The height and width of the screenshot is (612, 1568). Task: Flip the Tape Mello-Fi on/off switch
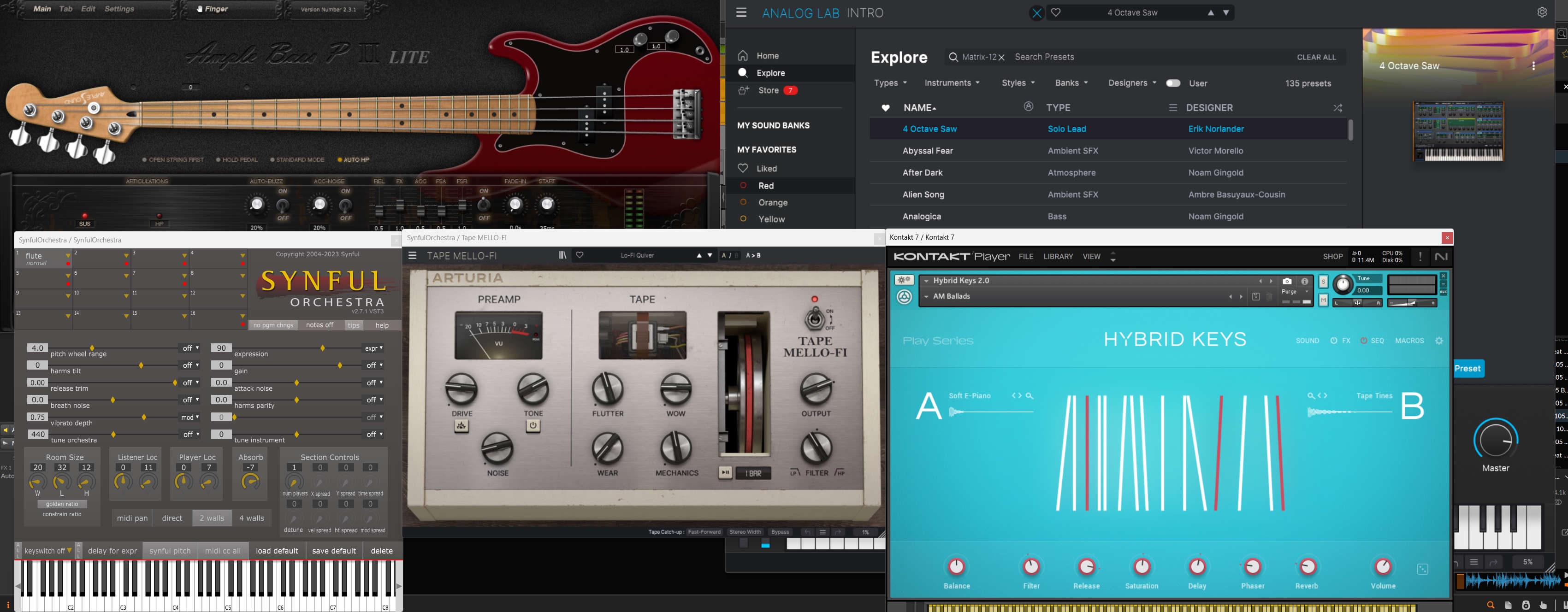[815, 318]
